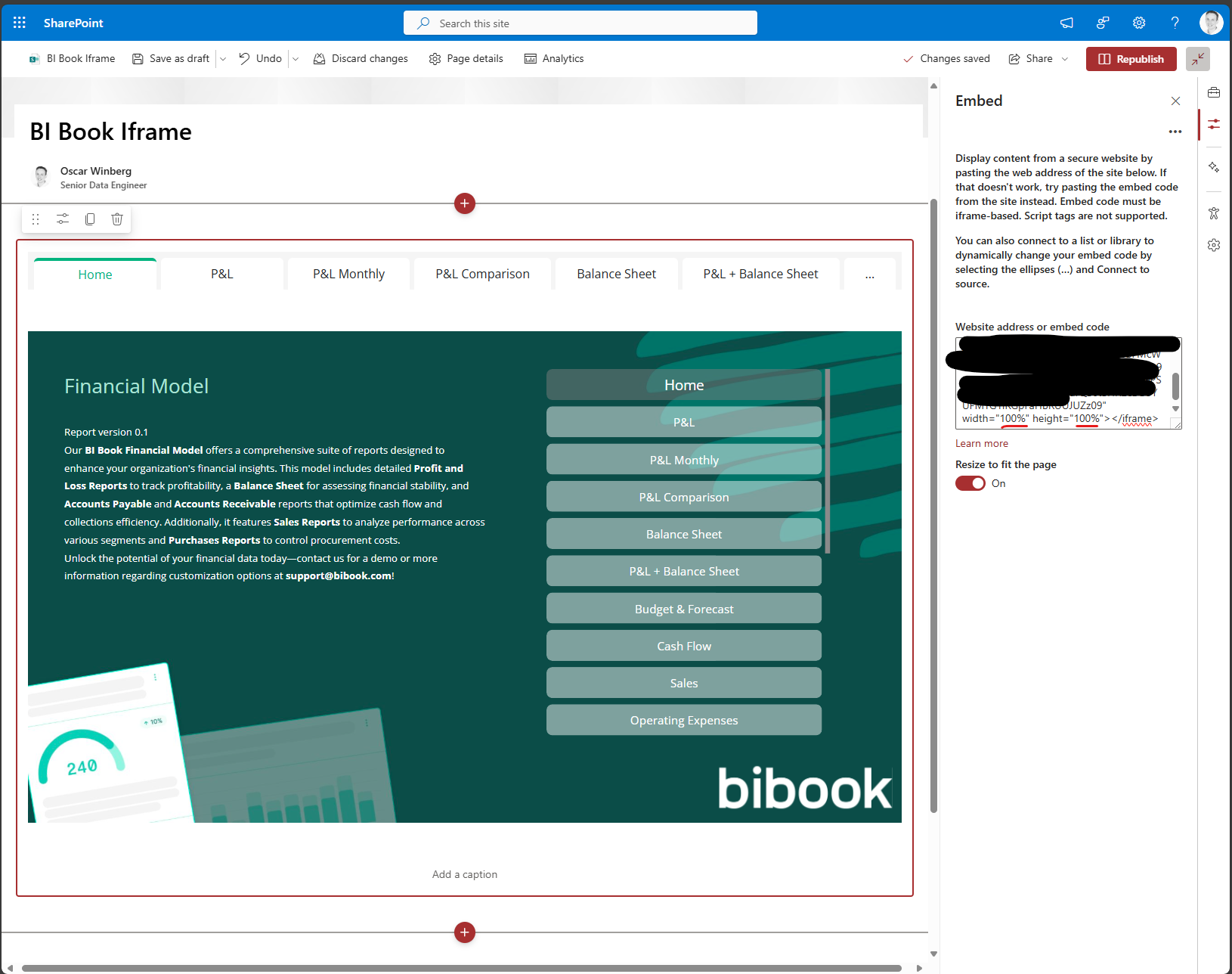Click Undo in the command bar

click(x=261, y=59)
